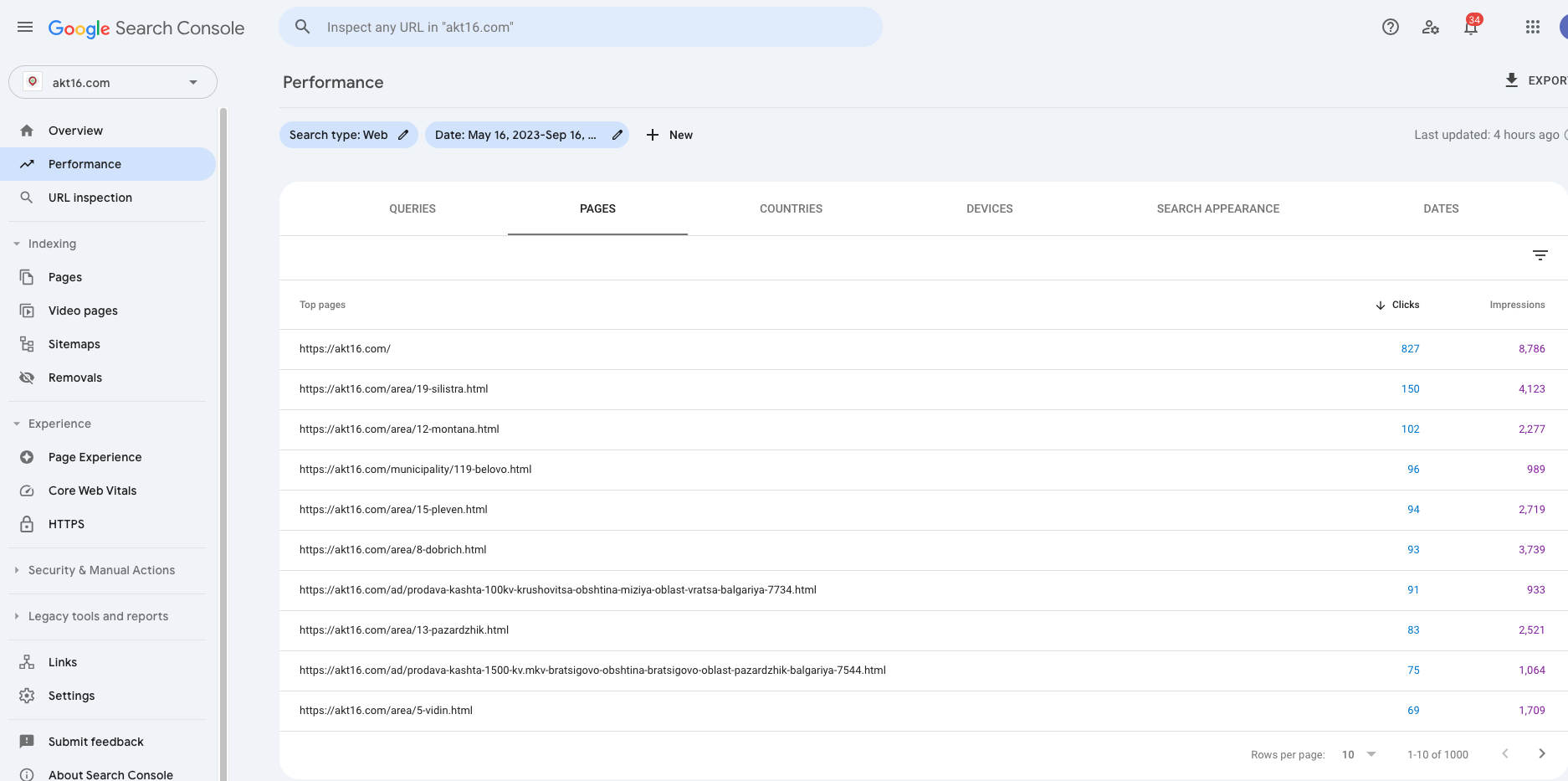Expand Legacy tools and reports section

(17, 616)
